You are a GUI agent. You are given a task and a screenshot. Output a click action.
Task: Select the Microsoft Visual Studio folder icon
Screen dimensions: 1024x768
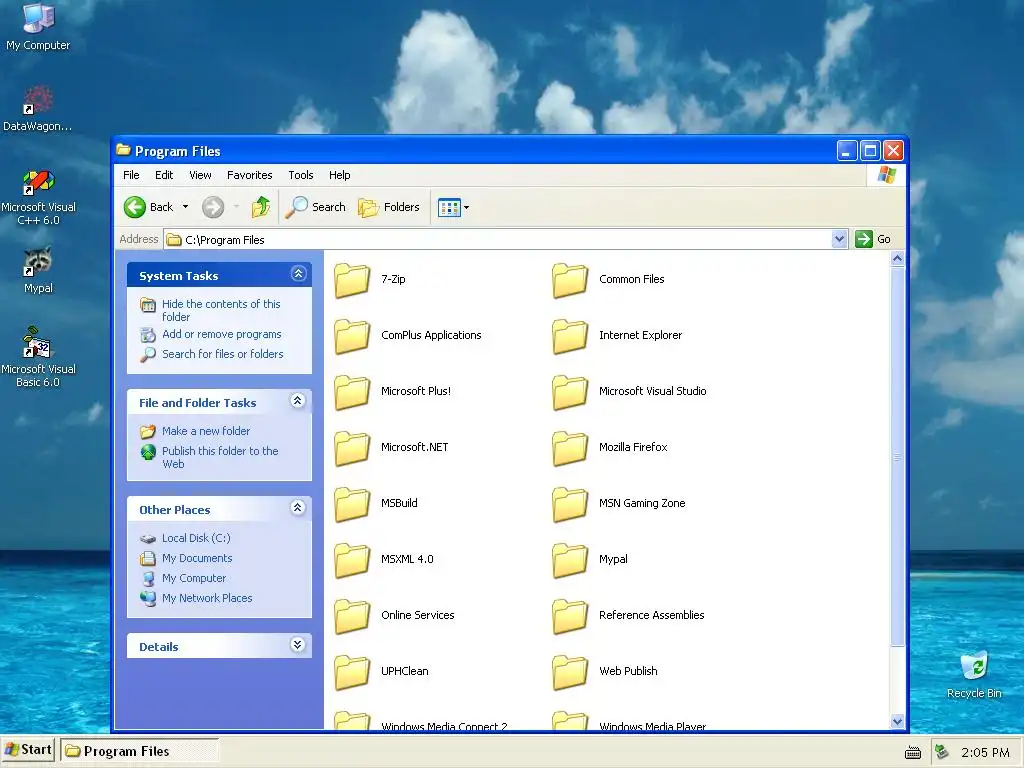tap(570, 392)
